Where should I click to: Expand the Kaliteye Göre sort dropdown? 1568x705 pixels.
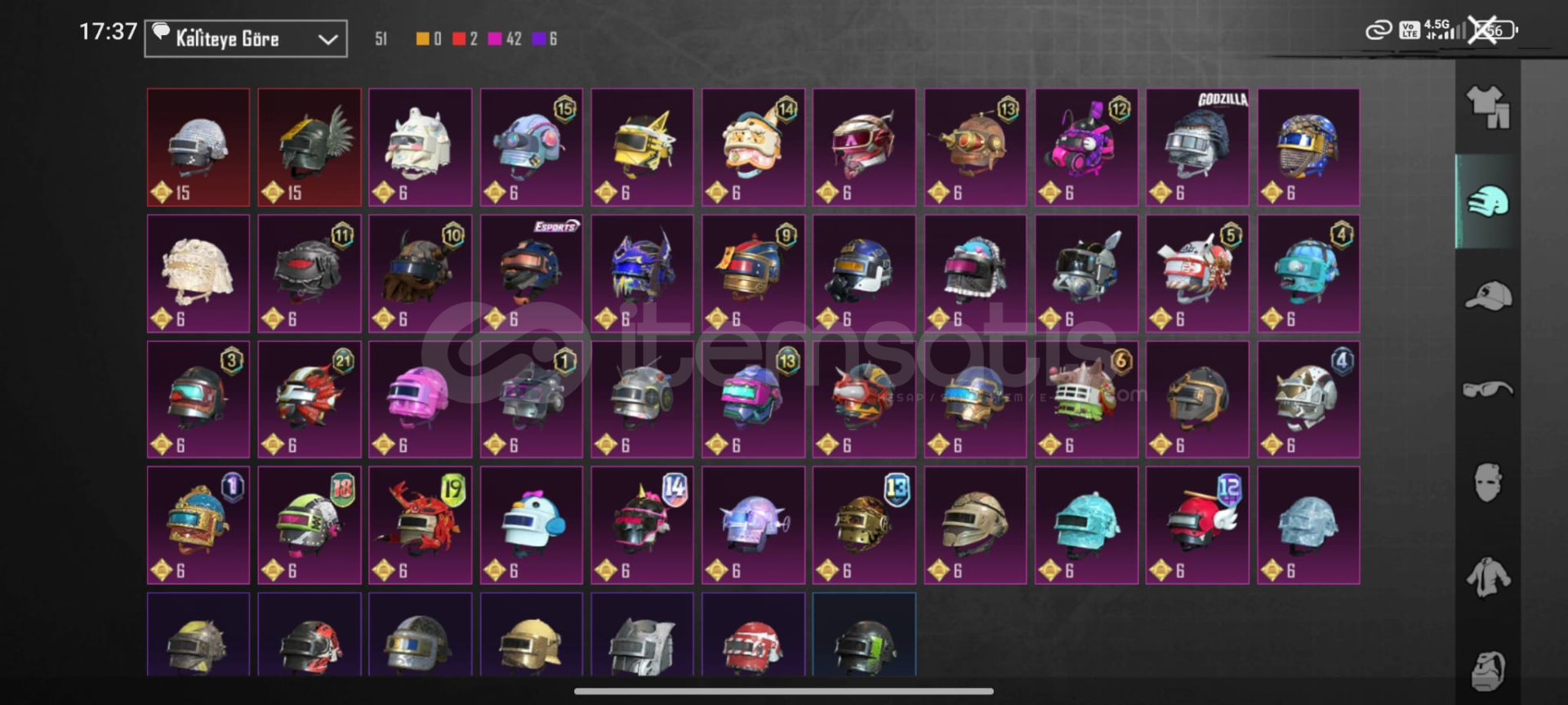246,38
